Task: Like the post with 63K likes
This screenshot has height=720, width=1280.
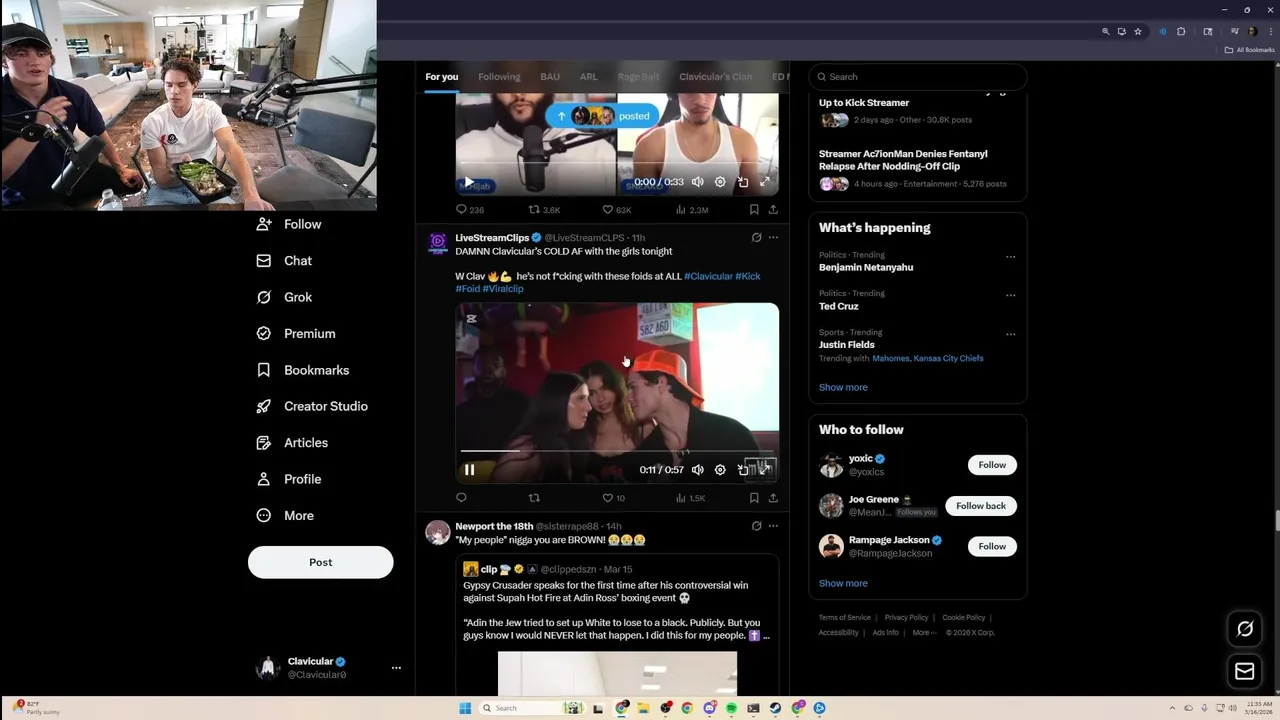Action: [616, 210]
